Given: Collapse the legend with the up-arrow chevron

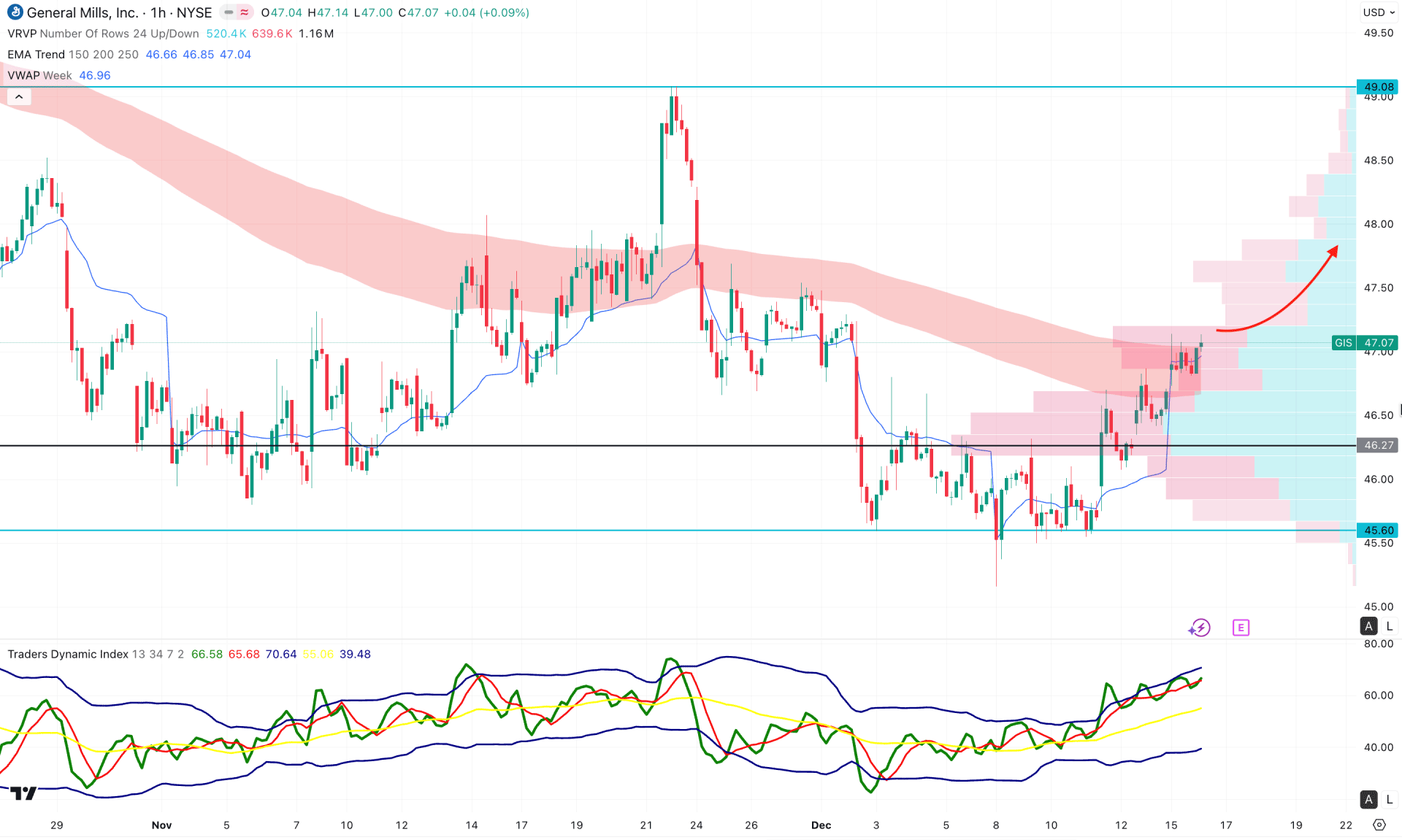Looking at the screenshot, I should (x=18, y=96).
